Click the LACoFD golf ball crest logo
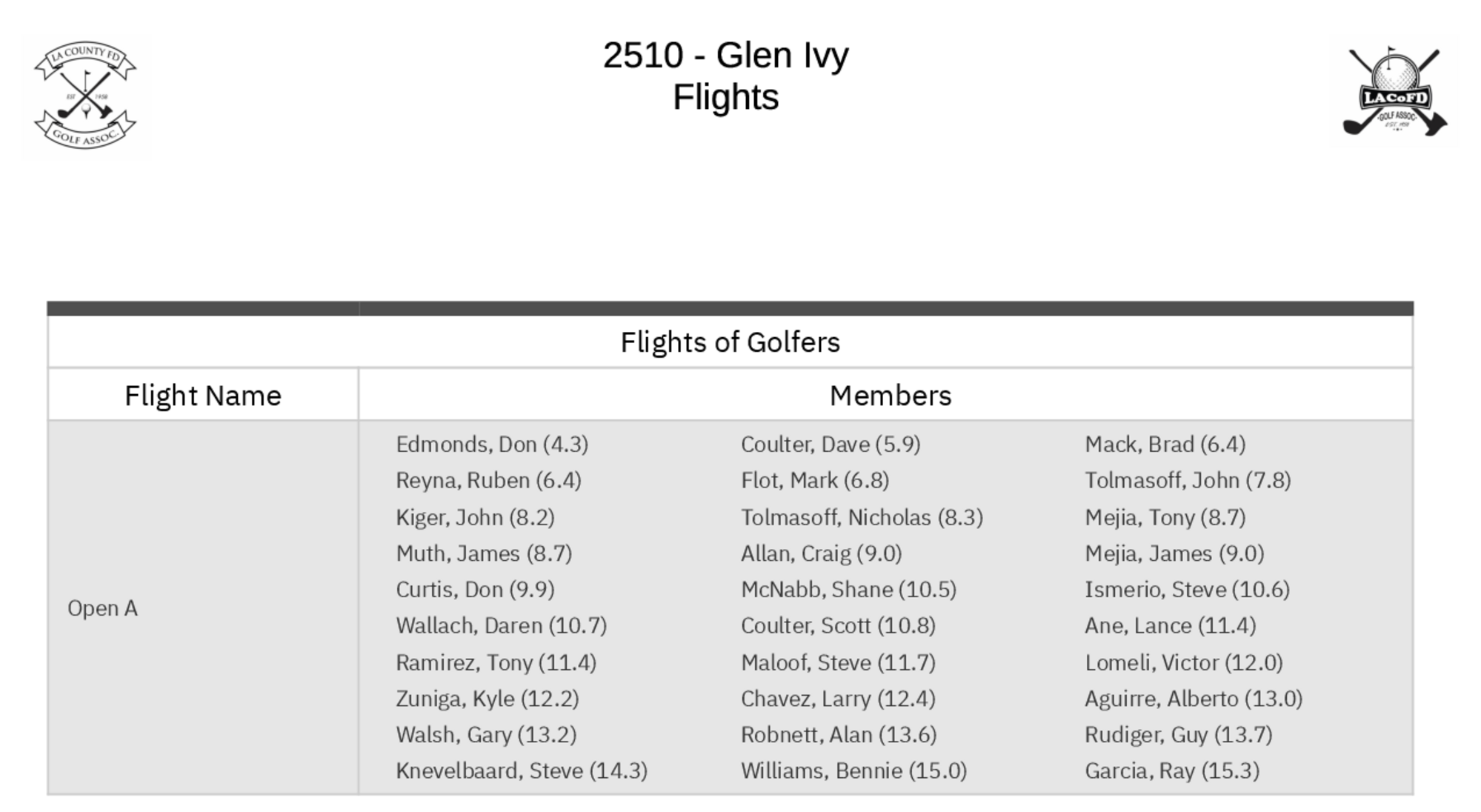Image resolution: width=1481 pixels, height=812 pixels. [x=1394, y=93]
